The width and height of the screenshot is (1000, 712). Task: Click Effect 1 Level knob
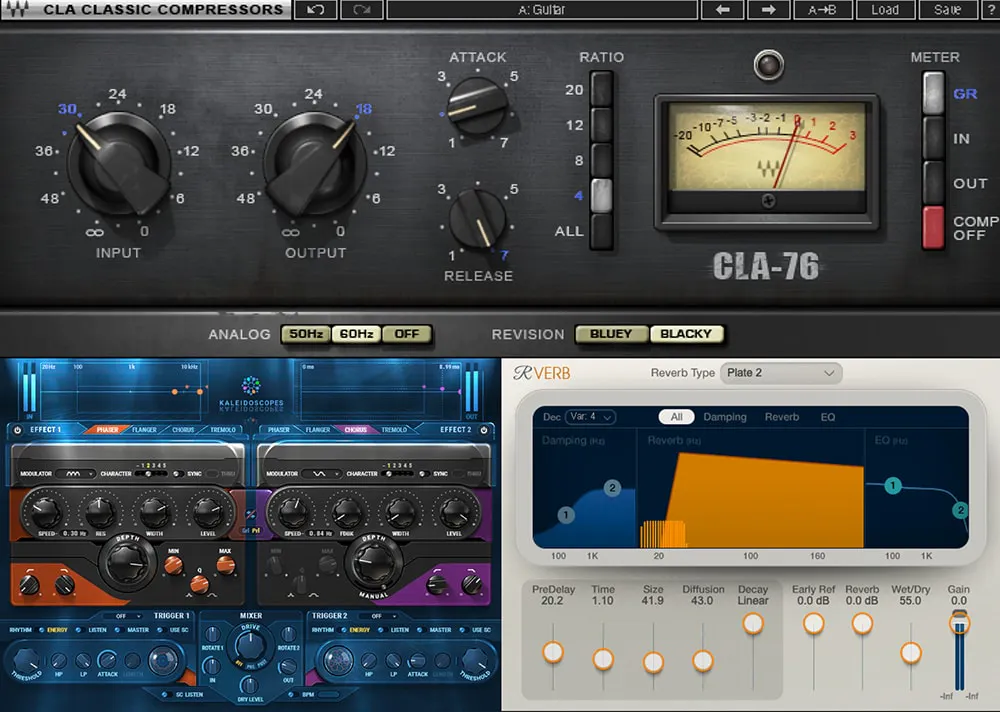(x=207, y=511)
